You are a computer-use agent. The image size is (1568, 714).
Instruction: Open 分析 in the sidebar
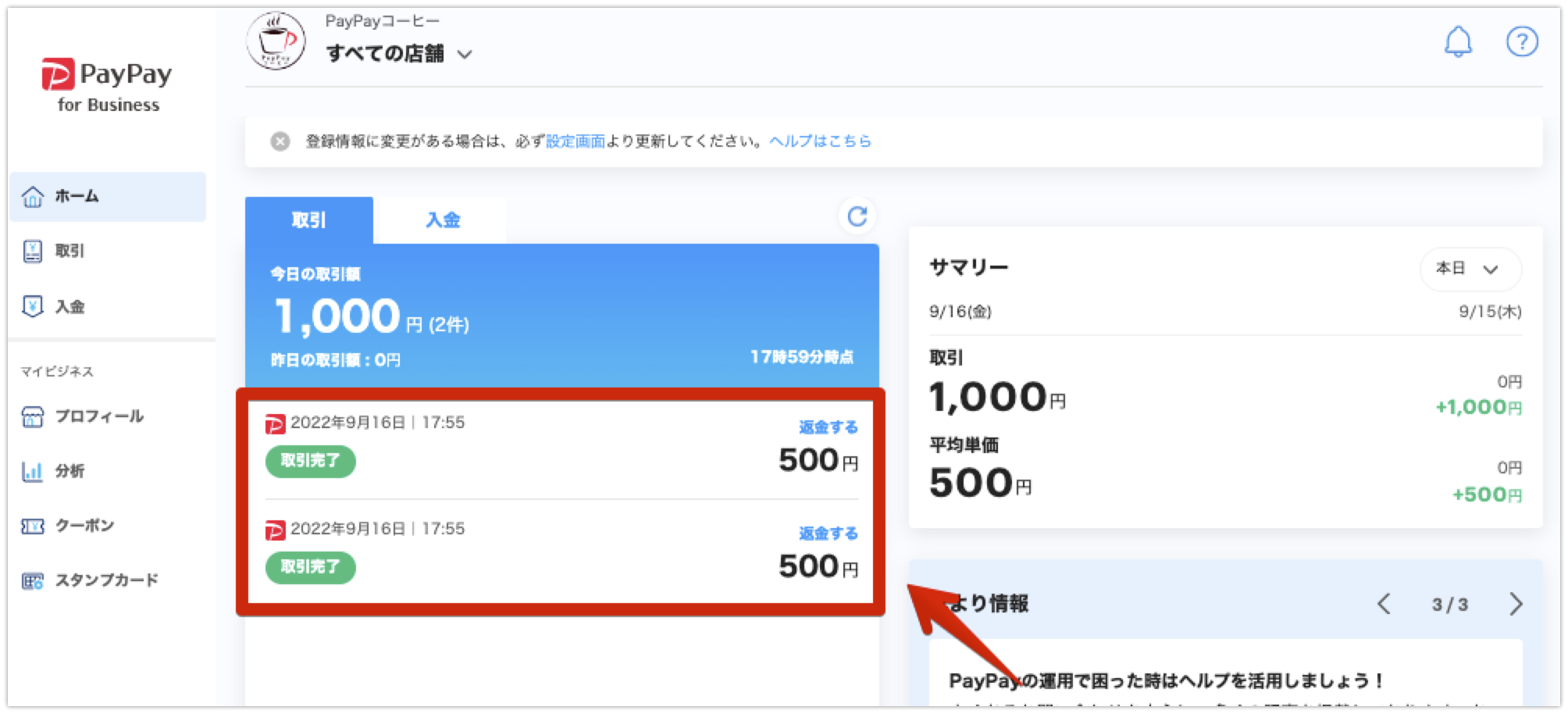tap(108, 471)
